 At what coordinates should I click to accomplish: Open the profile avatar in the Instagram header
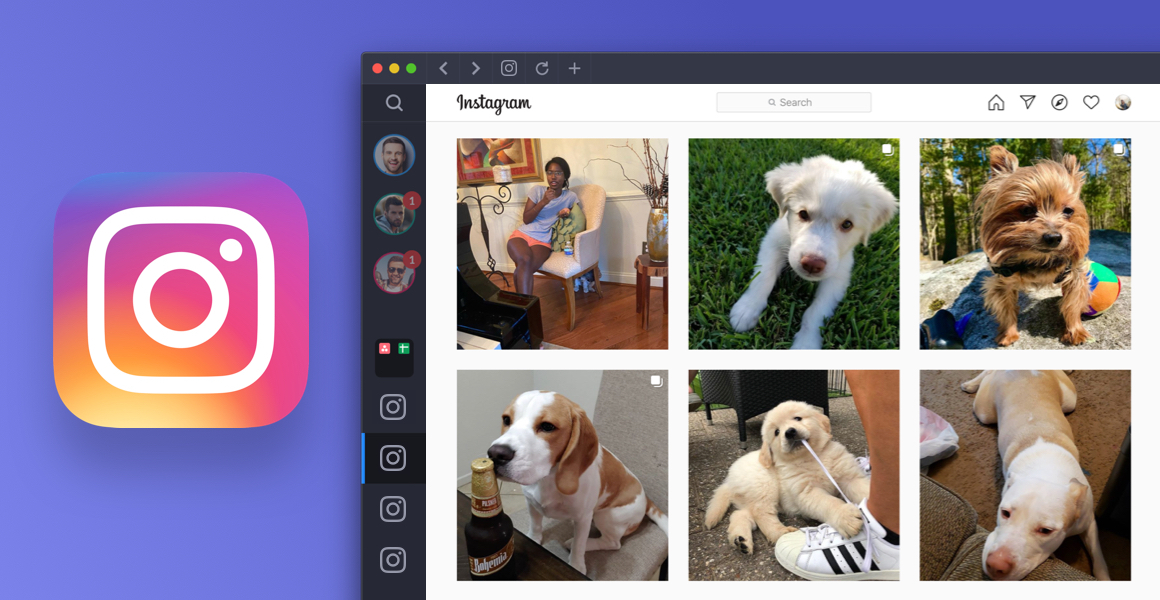pos(1123,103)
